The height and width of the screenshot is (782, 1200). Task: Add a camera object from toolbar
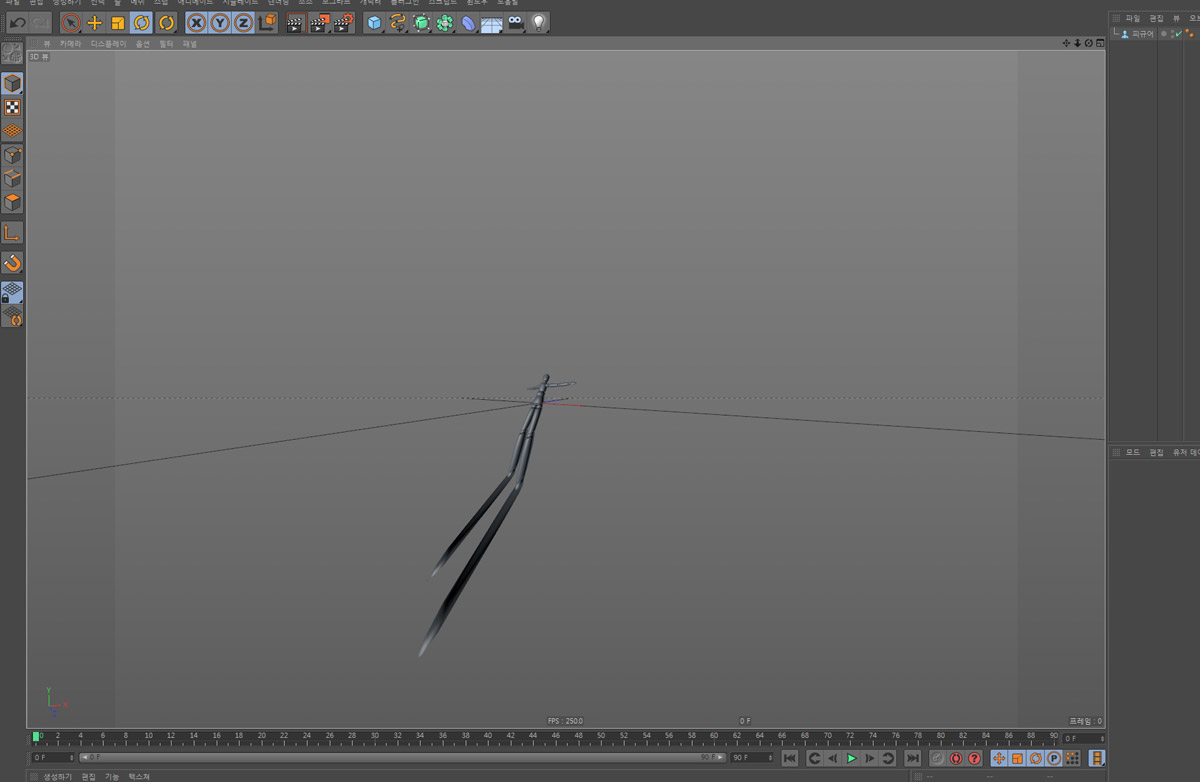point(515,22)
